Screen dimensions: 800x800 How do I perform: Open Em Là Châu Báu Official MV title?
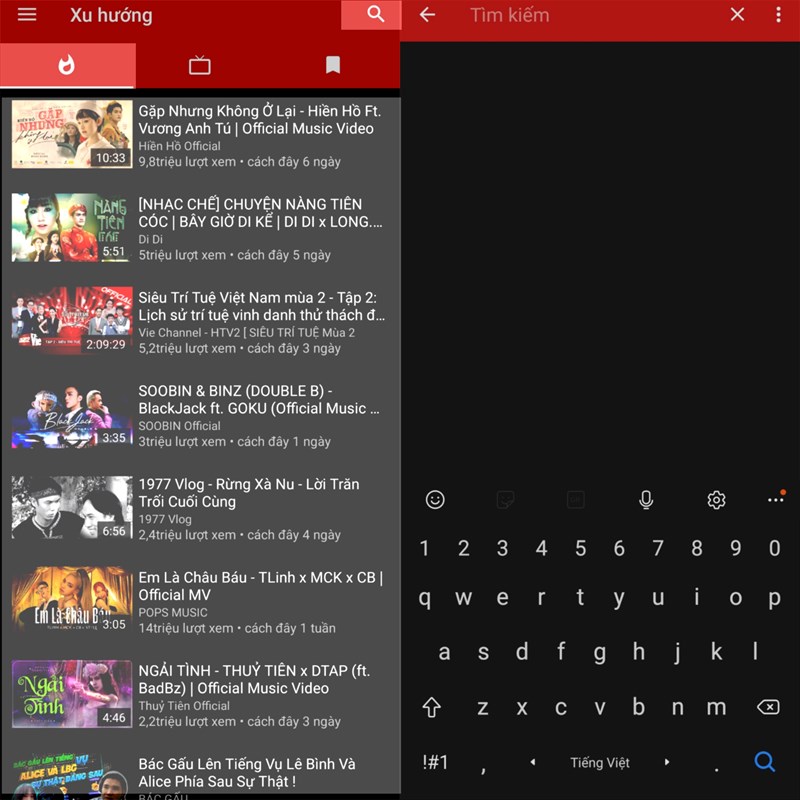pyautogui.click(x=261, y=586)
